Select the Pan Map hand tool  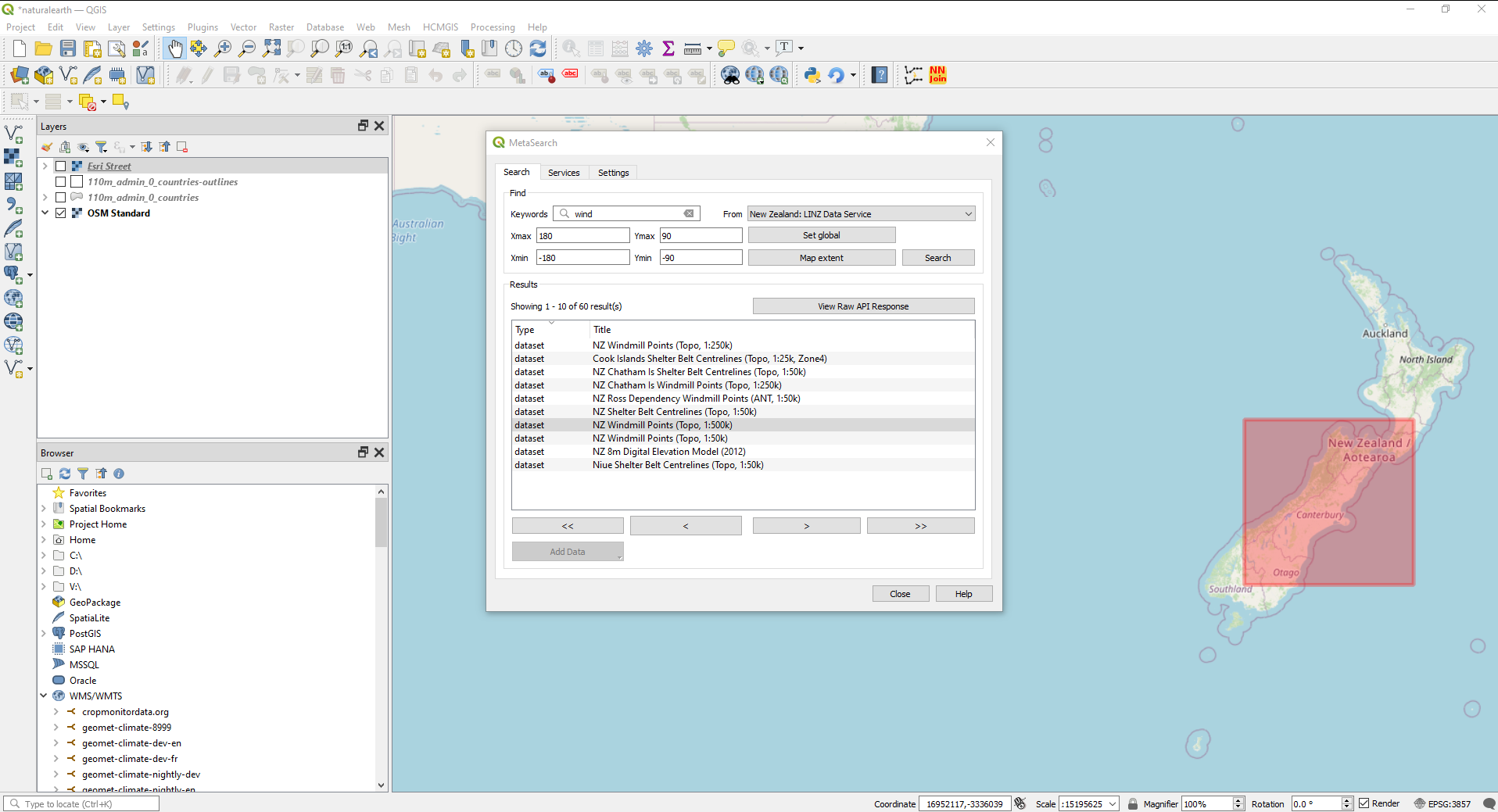click(174, 49)
